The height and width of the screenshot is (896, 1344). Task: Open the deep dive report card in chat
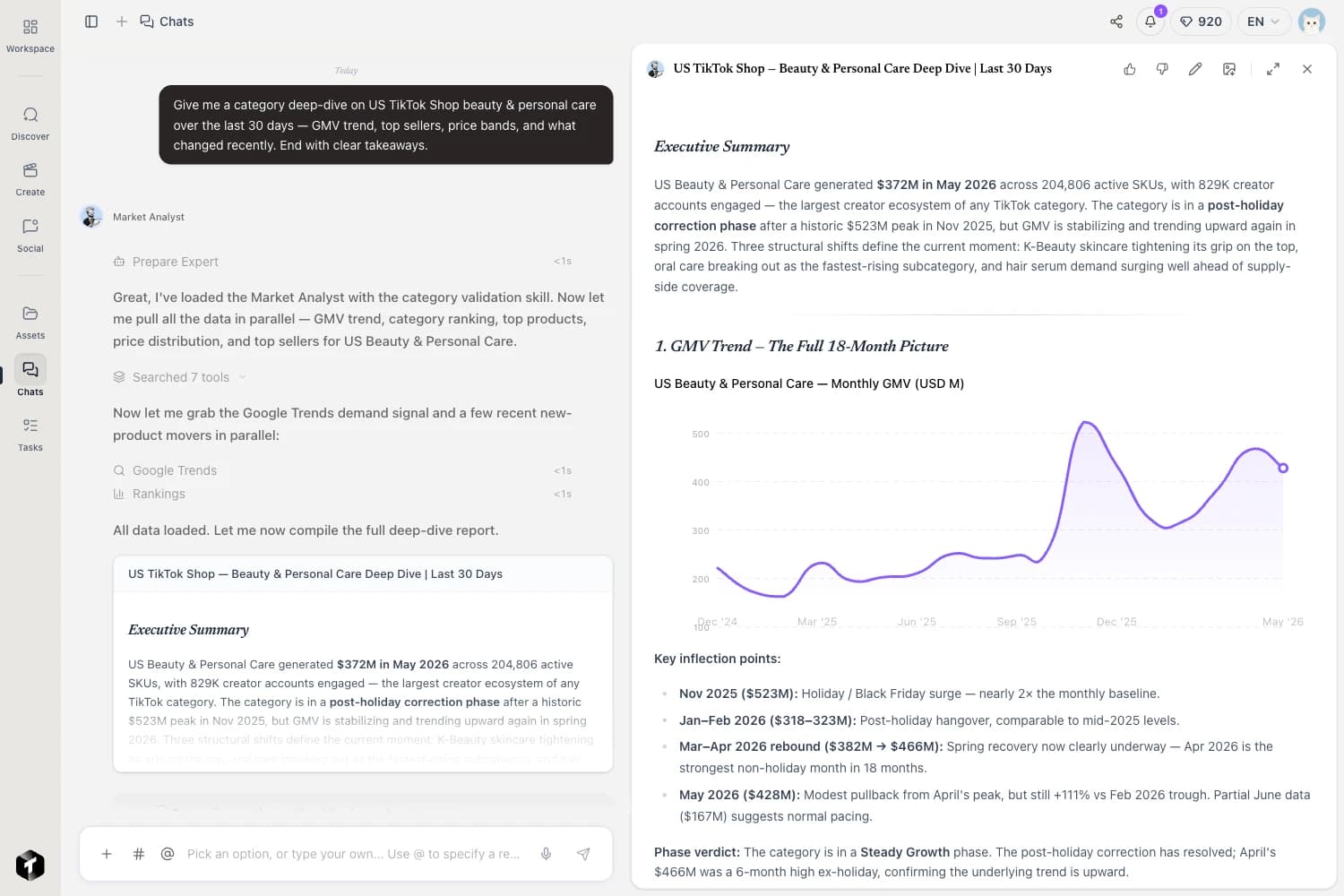click(363, 664)
